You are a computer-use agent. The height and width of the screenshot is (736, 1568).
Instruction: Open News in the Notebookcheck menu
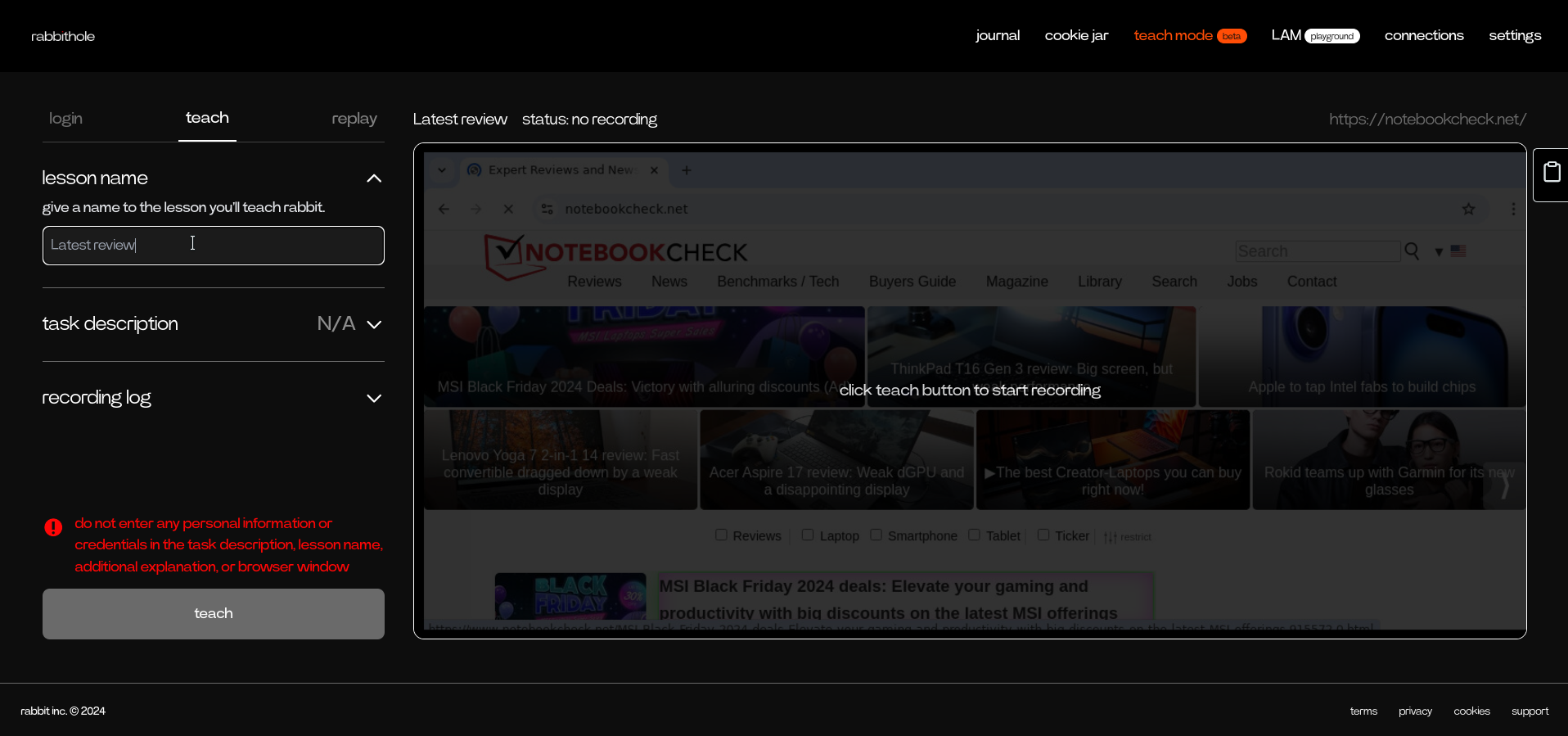coord(669,282)
